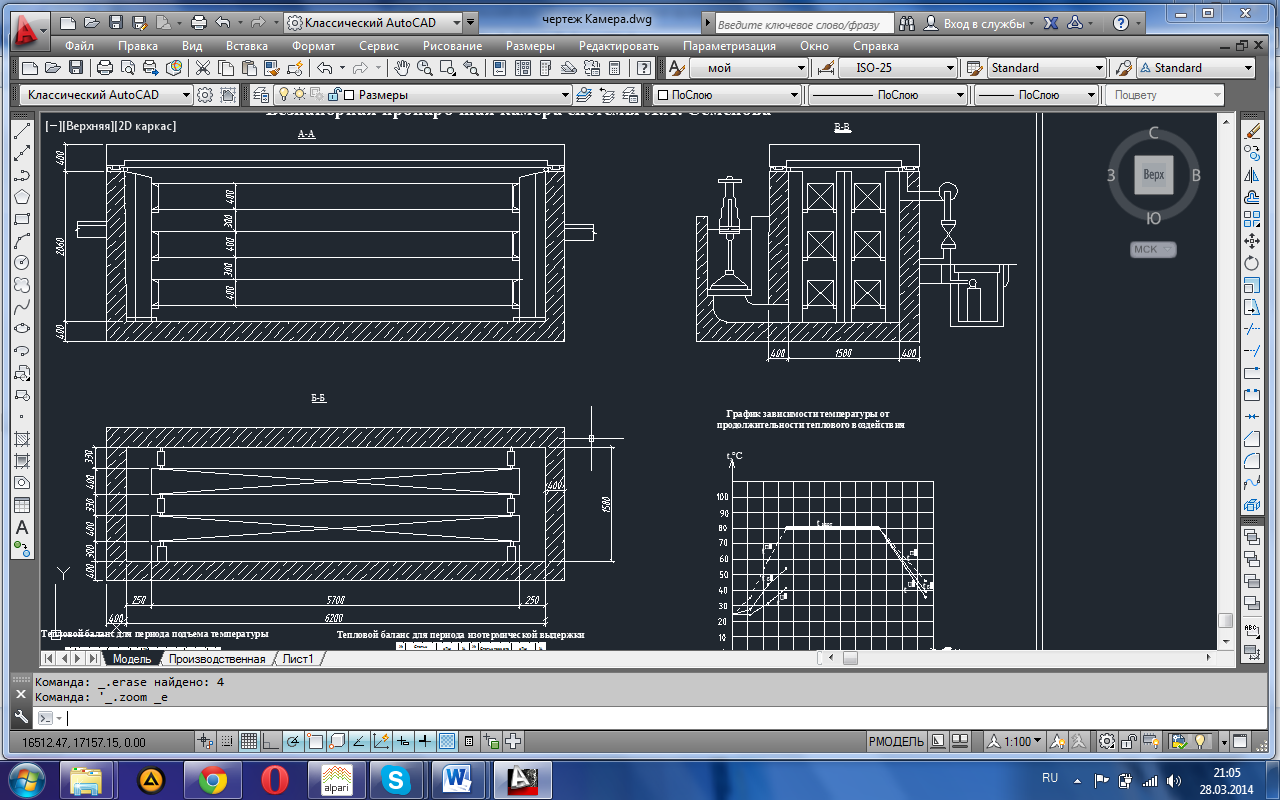Click the binoculars search icon
Viewport: 1280px width, 800px height.
tap(907, 22)
